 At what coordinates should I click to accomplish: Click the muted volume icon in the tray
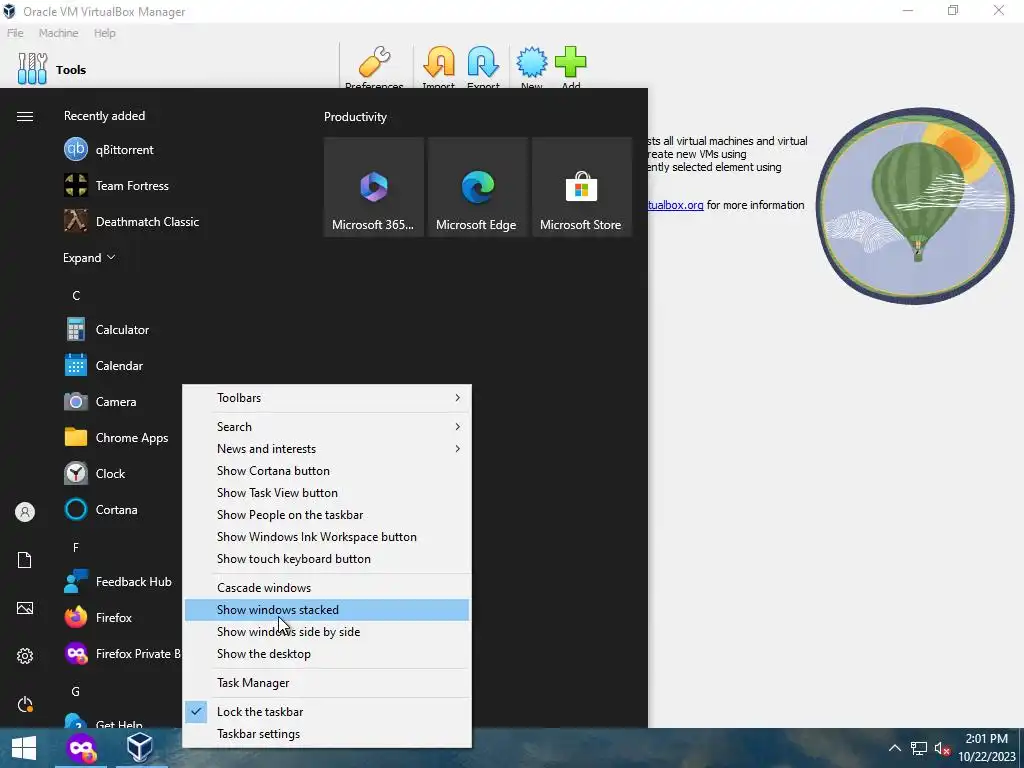tap(942, 748)
